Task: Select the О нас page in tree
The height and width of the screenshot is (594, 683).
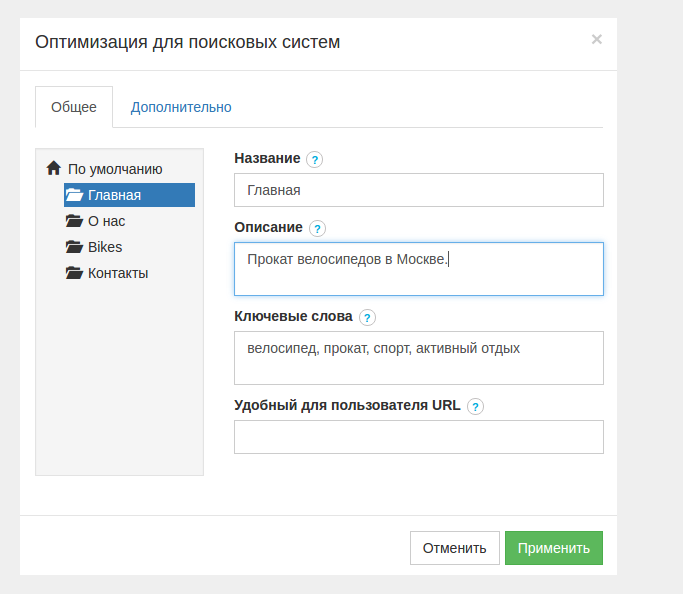Action: (106, 221)
